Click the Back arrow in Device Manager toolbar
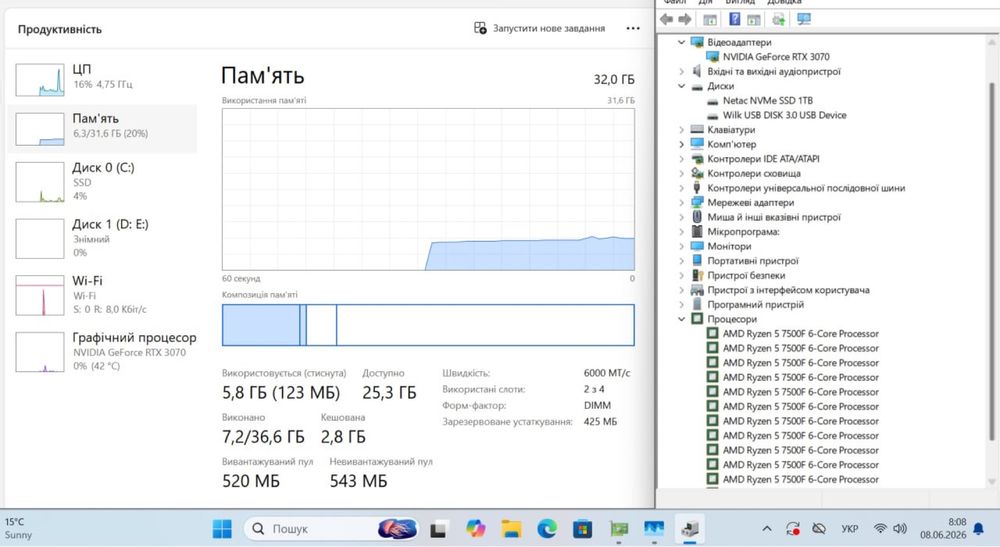 pyautogui.click(x=666, y=19)
